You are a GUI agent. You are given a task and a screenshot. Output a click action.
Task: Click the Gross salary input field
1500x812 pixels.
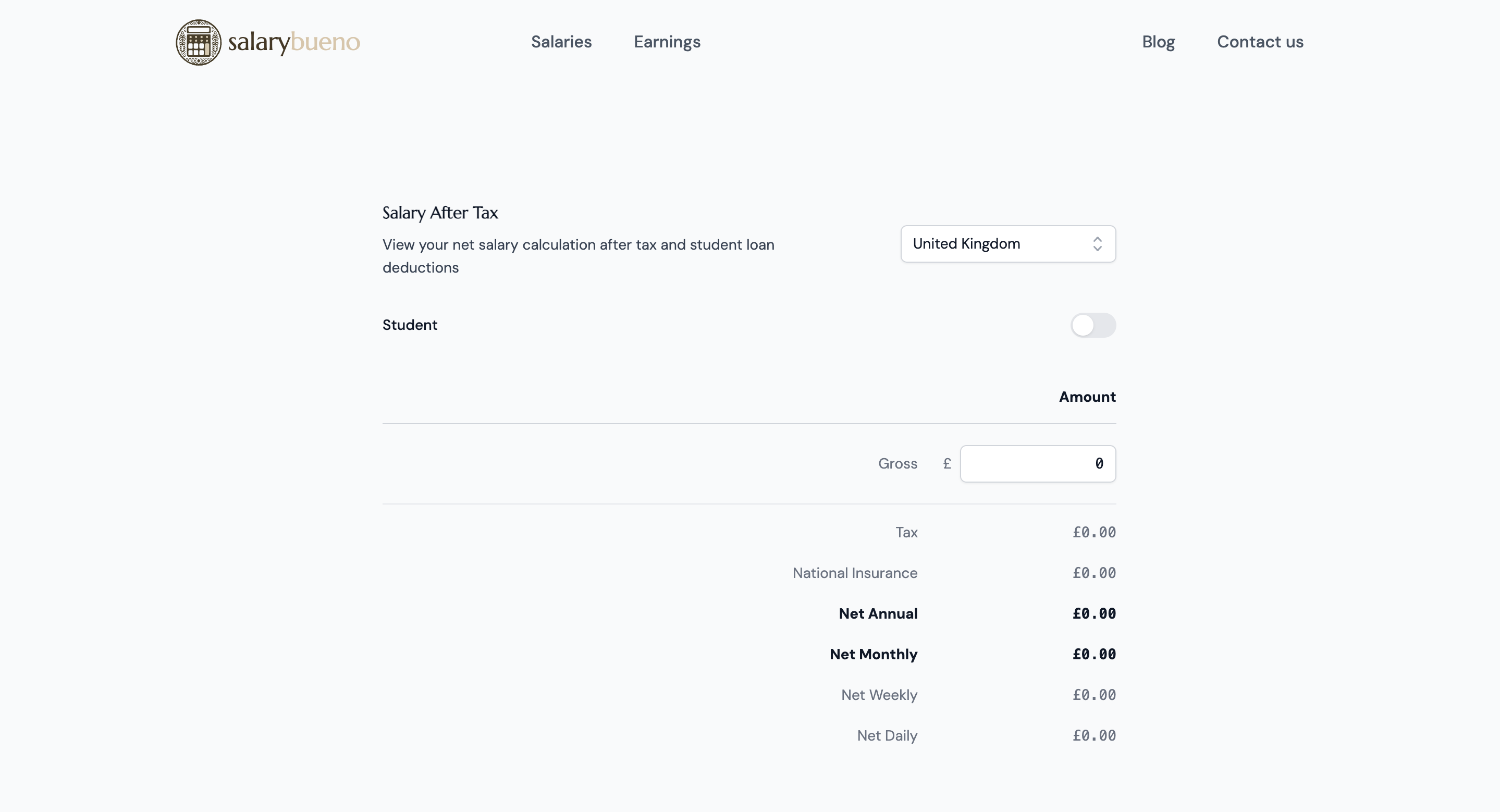pos(1037,464)
